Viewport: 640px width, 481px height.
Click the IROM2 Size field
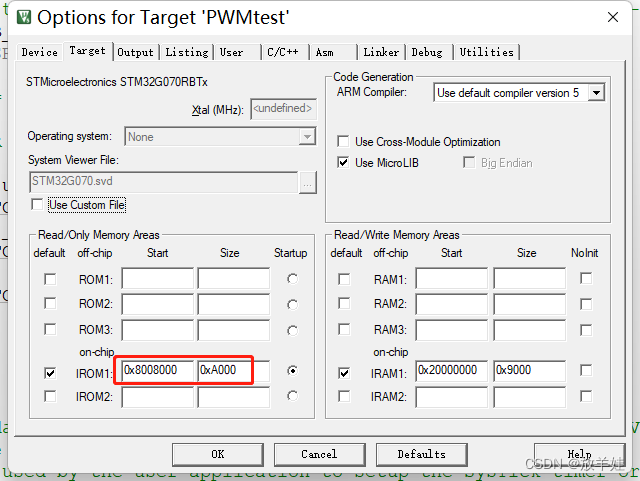(x=234, y=397)
